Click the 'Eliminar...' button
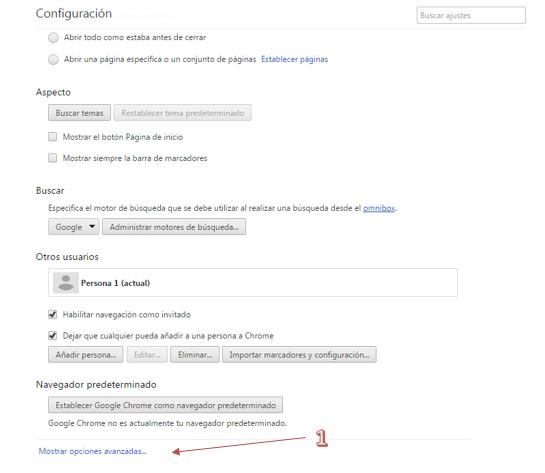545x473 pixels. pos(195,354)
